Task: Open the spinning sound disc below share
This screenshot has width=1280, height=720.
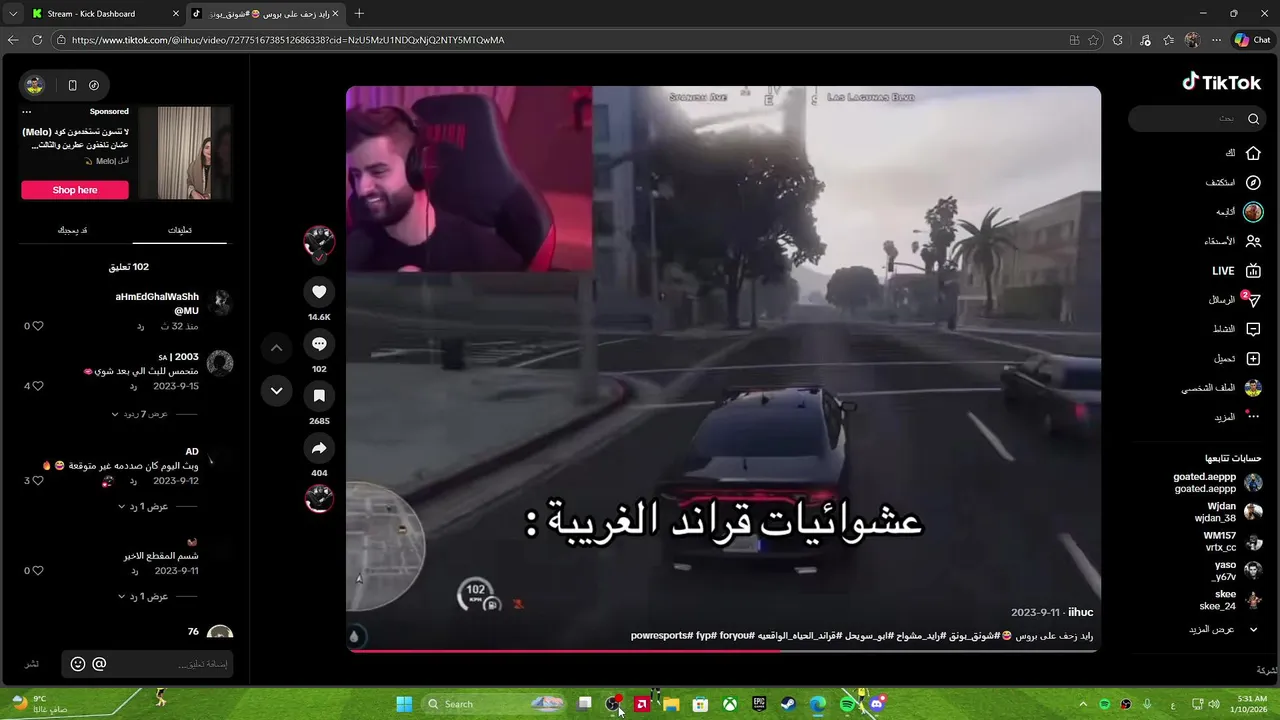Action: point(319,498)
